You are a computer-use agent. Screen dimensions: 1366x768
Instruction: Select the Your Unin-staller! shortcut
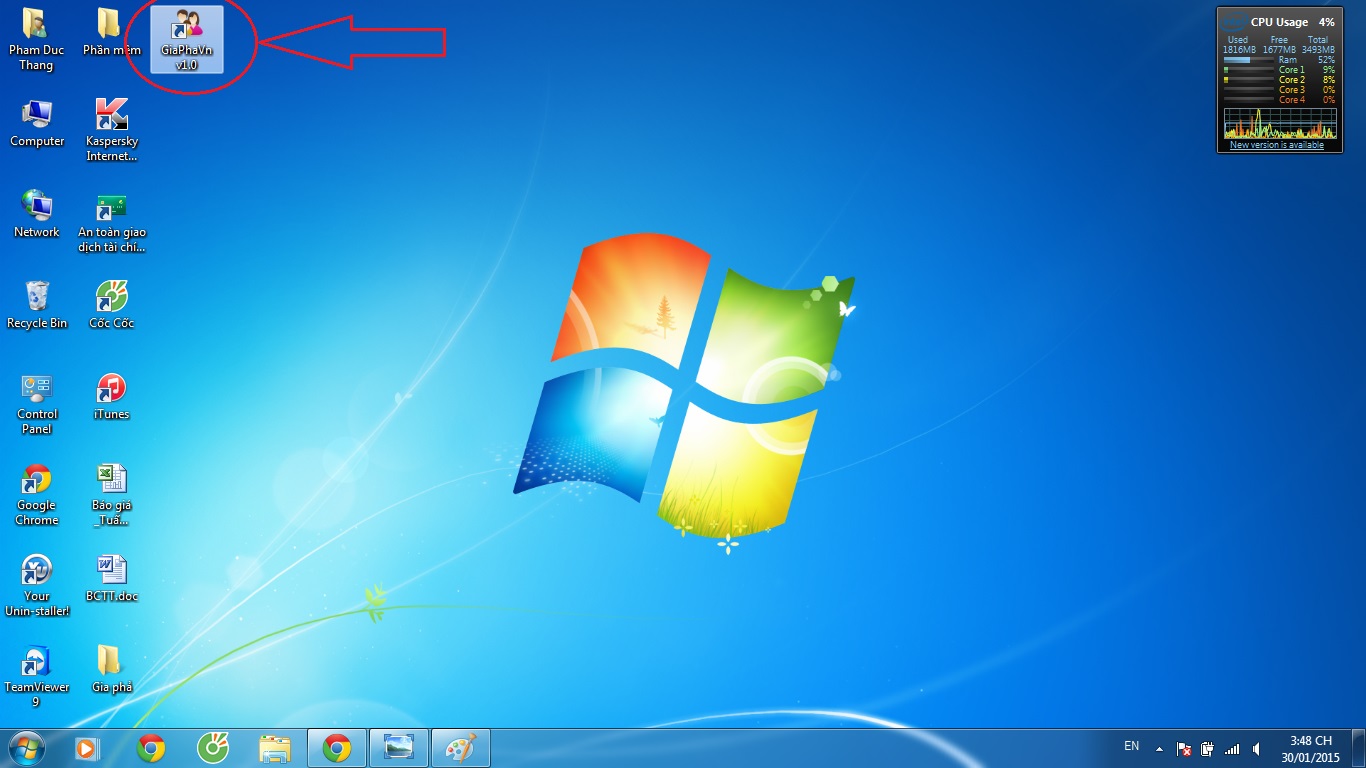point(37,586)
